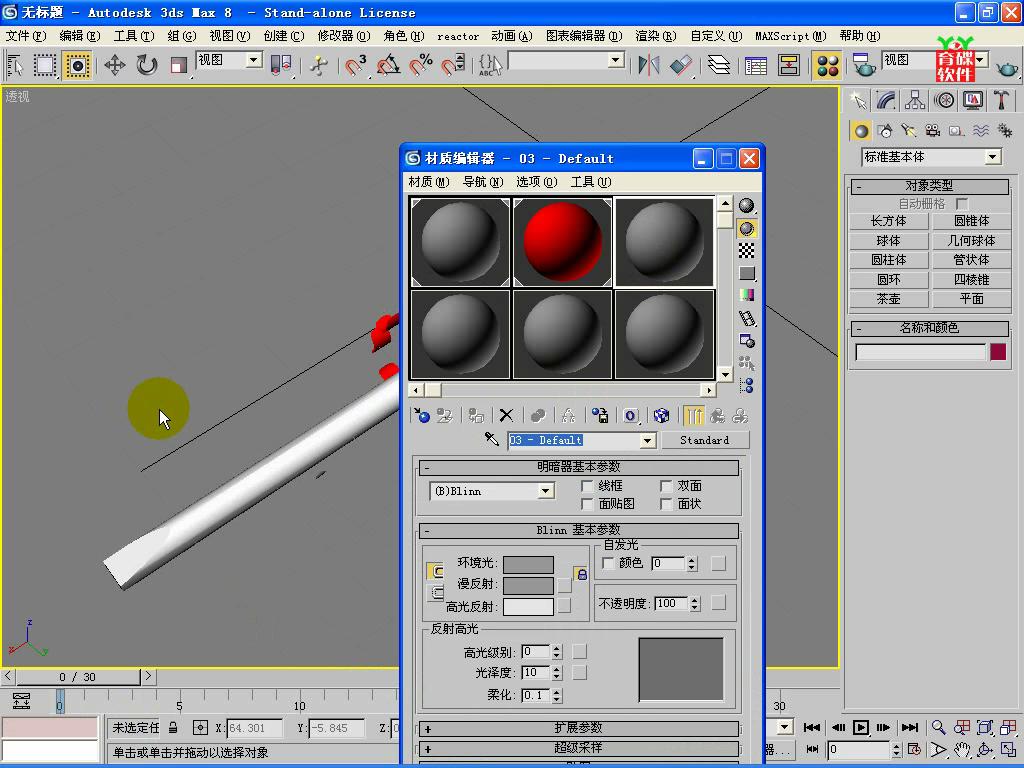This screenshot has height=768, width=1024.
Task: Toggle the checkered Background icon
Action: tap(746, 251)
